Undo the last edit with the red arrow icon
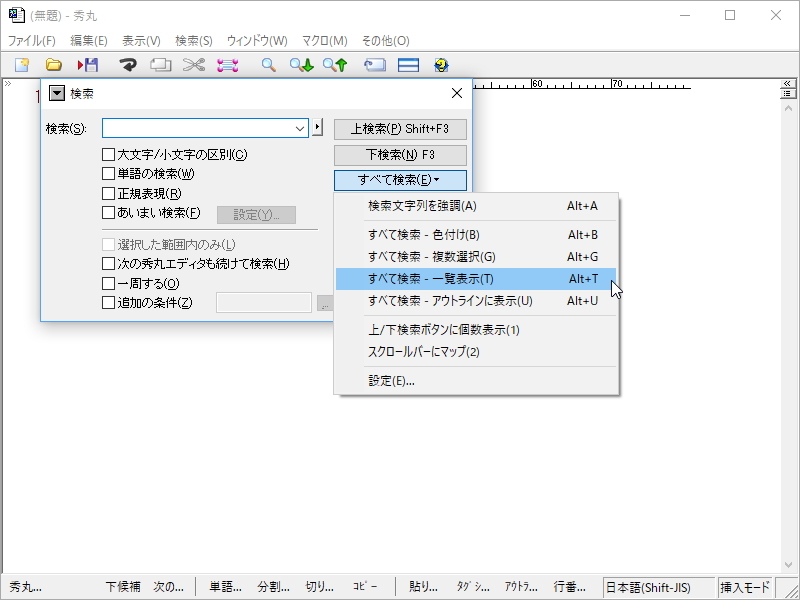 128,64
